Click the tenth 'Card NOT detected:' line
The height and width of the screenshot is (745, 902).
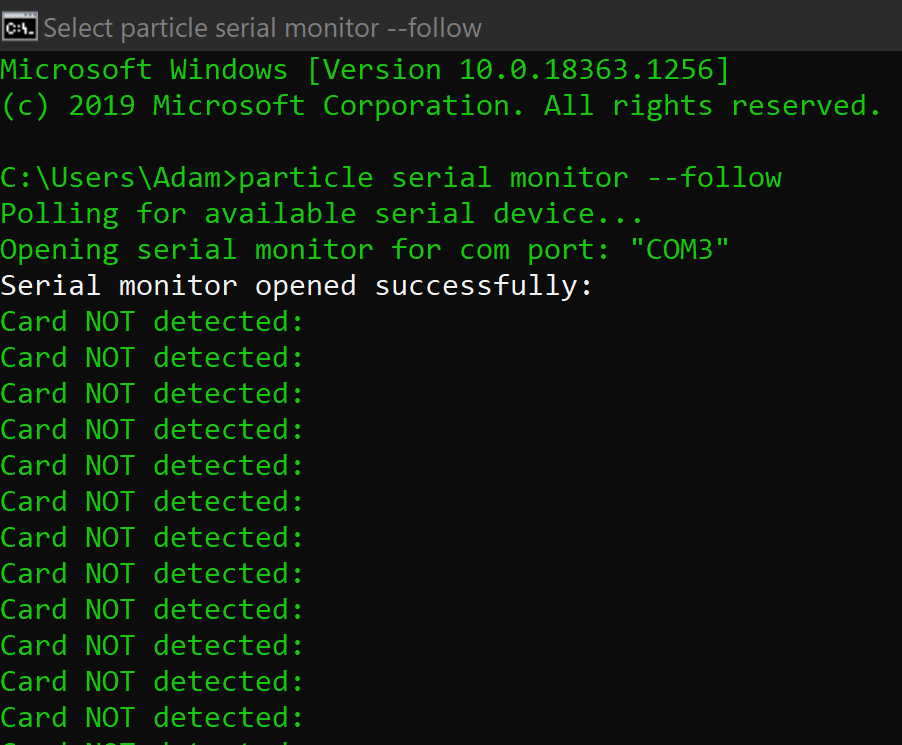click(152, 646)
